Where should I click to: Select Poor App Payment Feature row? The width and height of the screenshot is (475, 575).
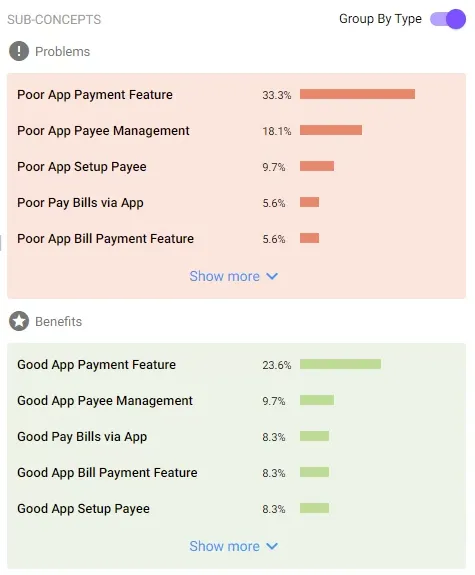pos(236,95)
